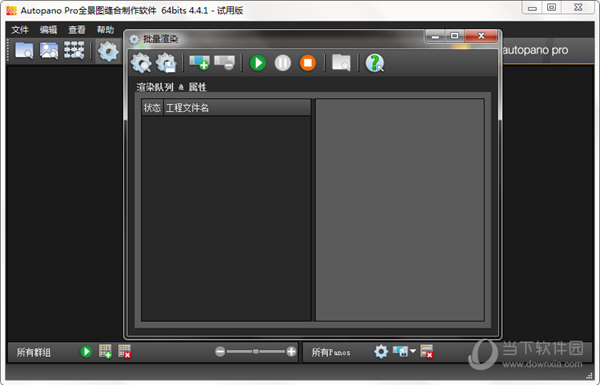Click the gear with save disk icon
This screenshot has height=385, width=600.
(166, 63)
